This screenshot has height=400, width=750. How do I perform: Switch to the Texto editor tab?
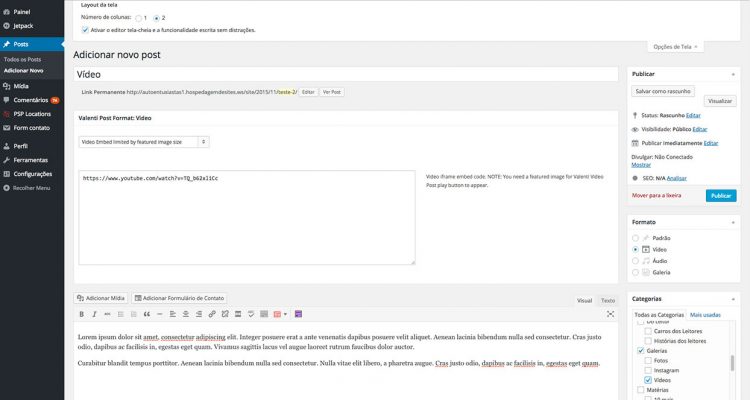click(608, 300)
